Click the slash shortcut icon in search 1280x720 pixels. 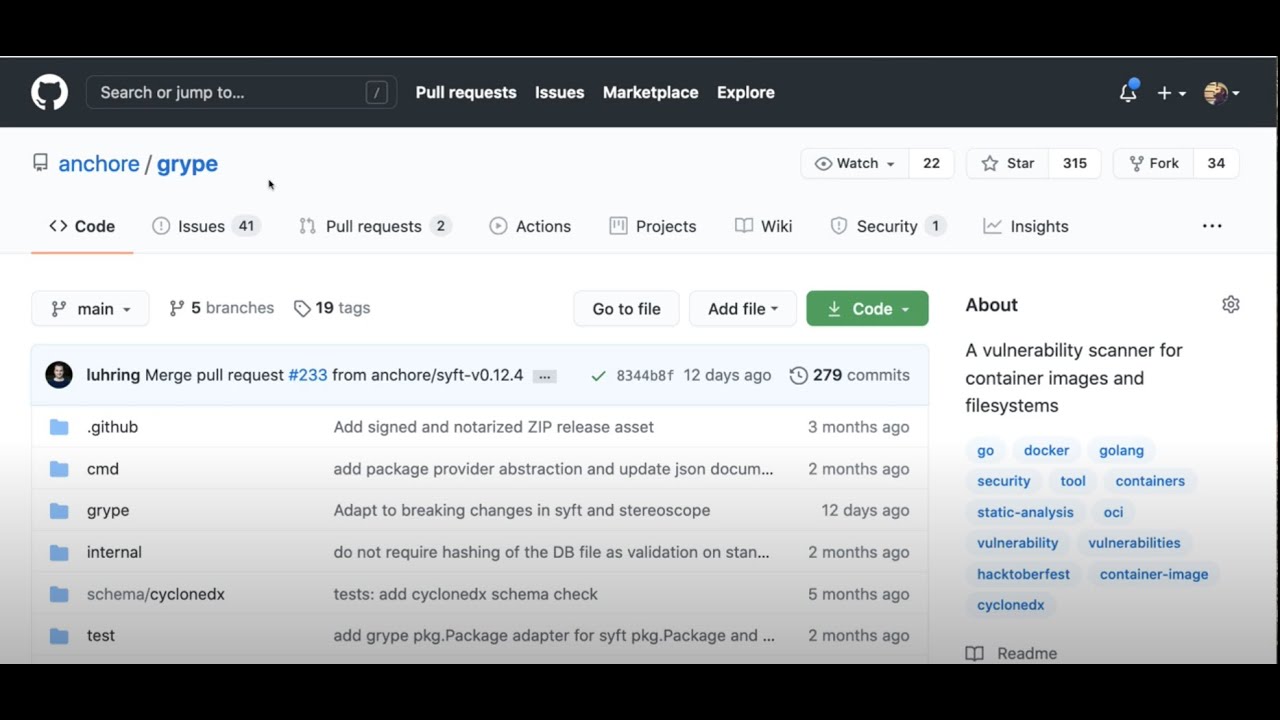376,93
